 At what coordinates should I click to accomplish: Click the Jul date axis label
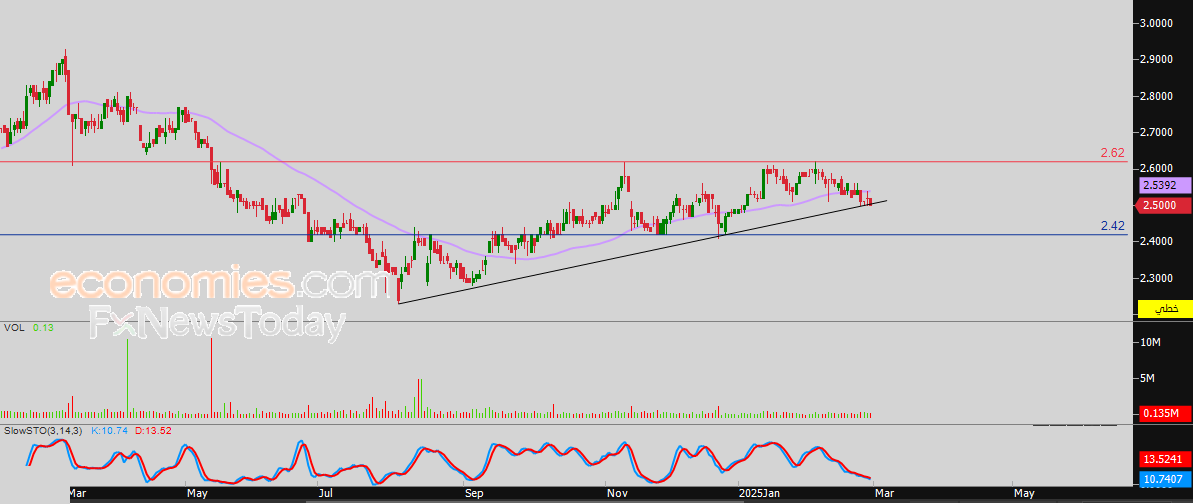point(324,494)
